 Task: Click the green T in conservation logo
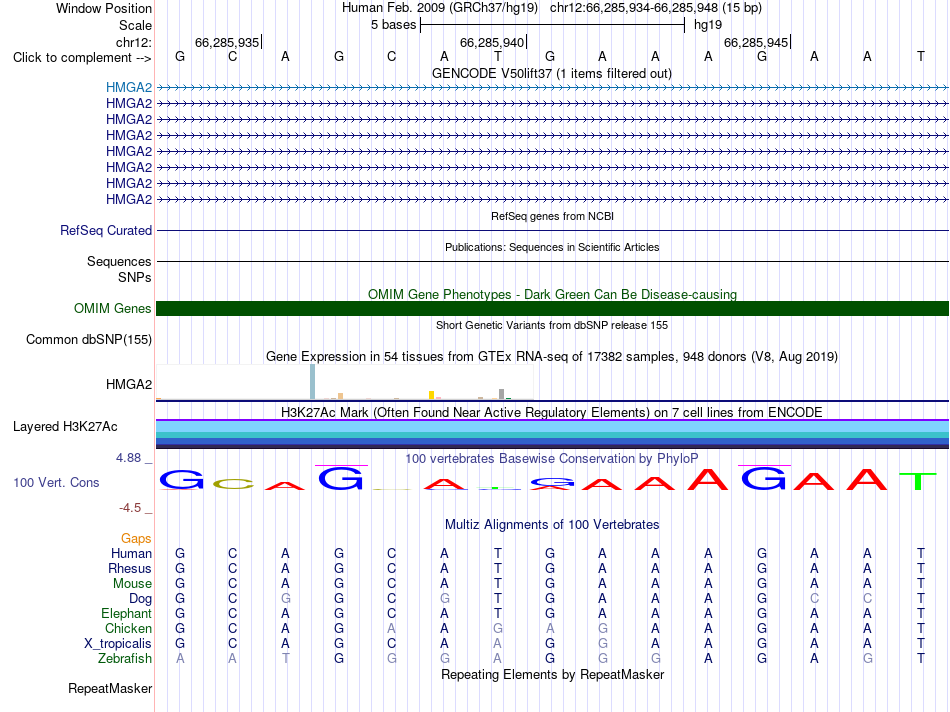pyautogui.click(x=918, y=481)
